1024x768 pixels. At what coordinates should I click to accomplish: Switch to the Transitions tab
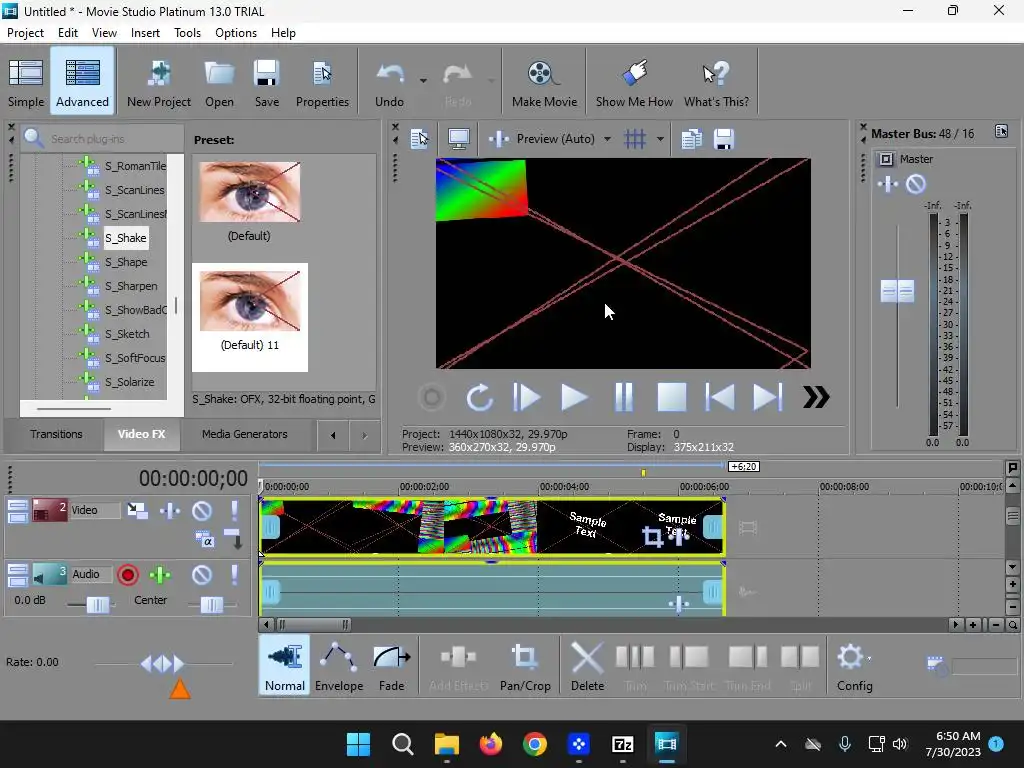(x=56, y=434)
